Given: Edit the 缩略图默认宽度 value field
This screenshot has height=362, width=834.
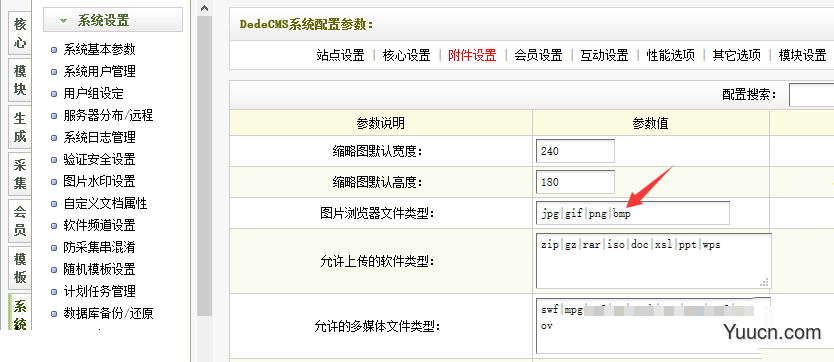Looking at the screenshot, I should [x=576, y=151].
